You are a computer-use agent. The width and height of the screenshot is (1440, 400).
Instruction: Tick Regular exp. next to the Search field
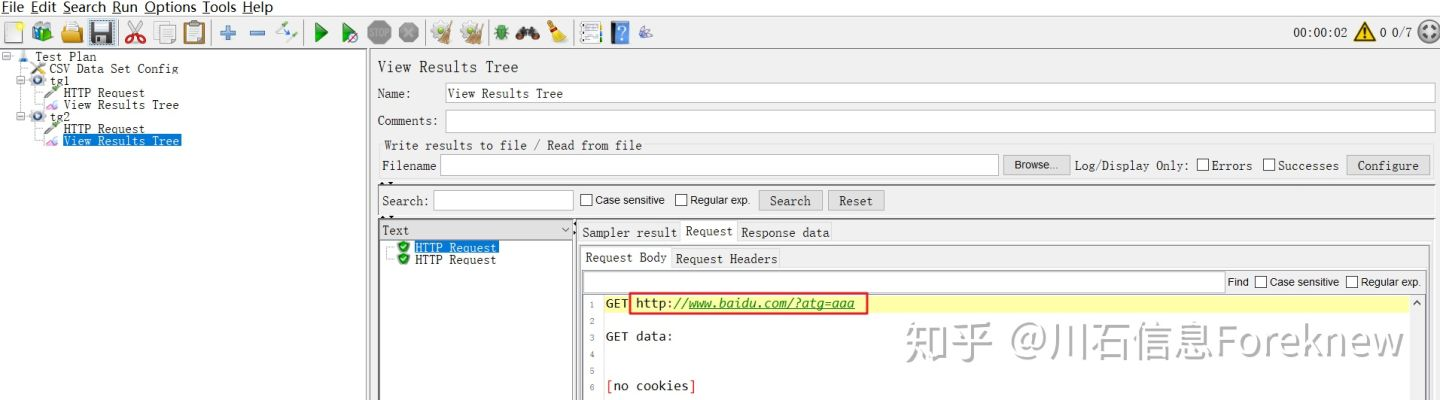click(x=681, y=200)
